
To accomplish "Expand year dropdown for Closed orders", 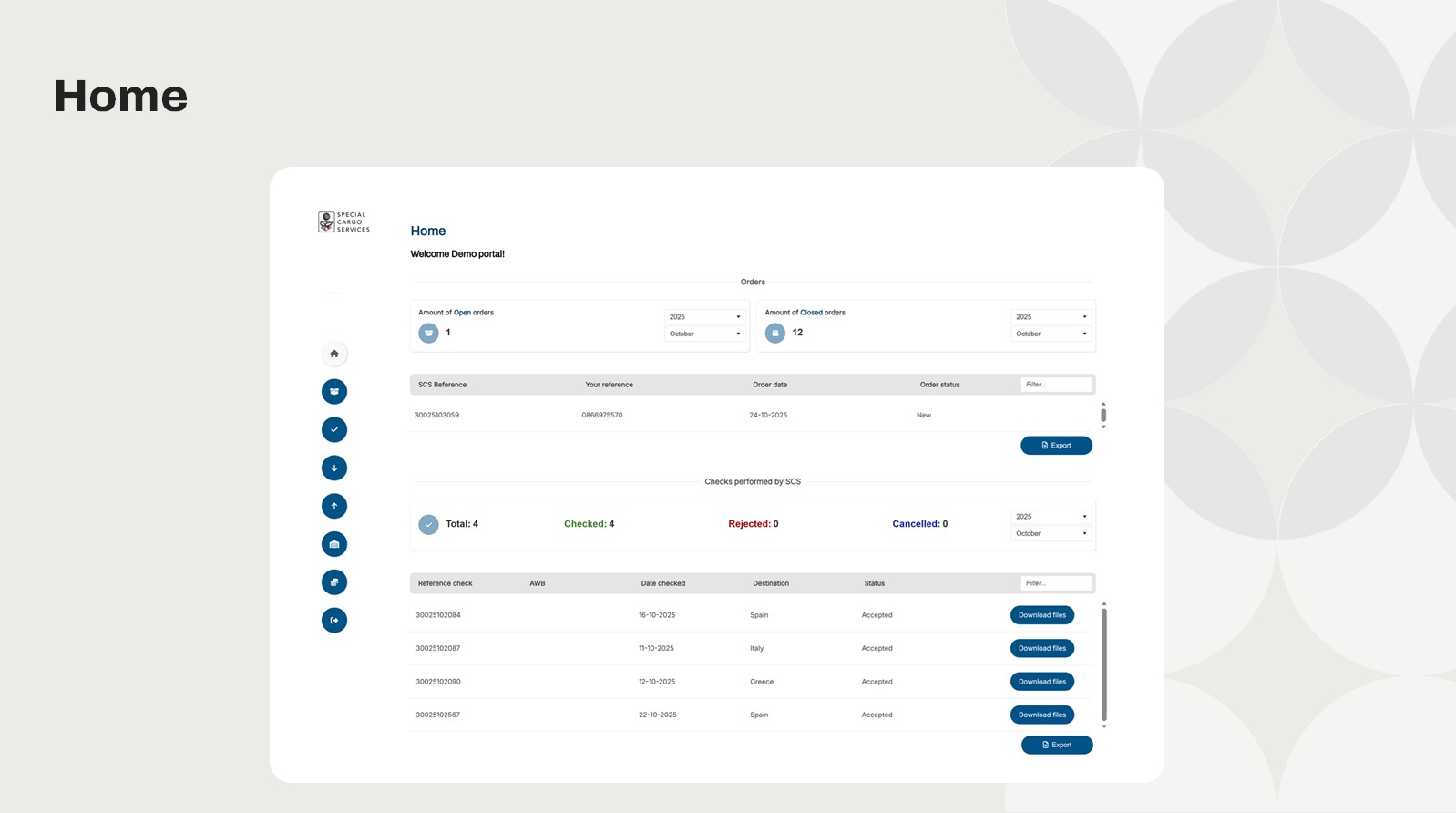I will point(1051,317).
